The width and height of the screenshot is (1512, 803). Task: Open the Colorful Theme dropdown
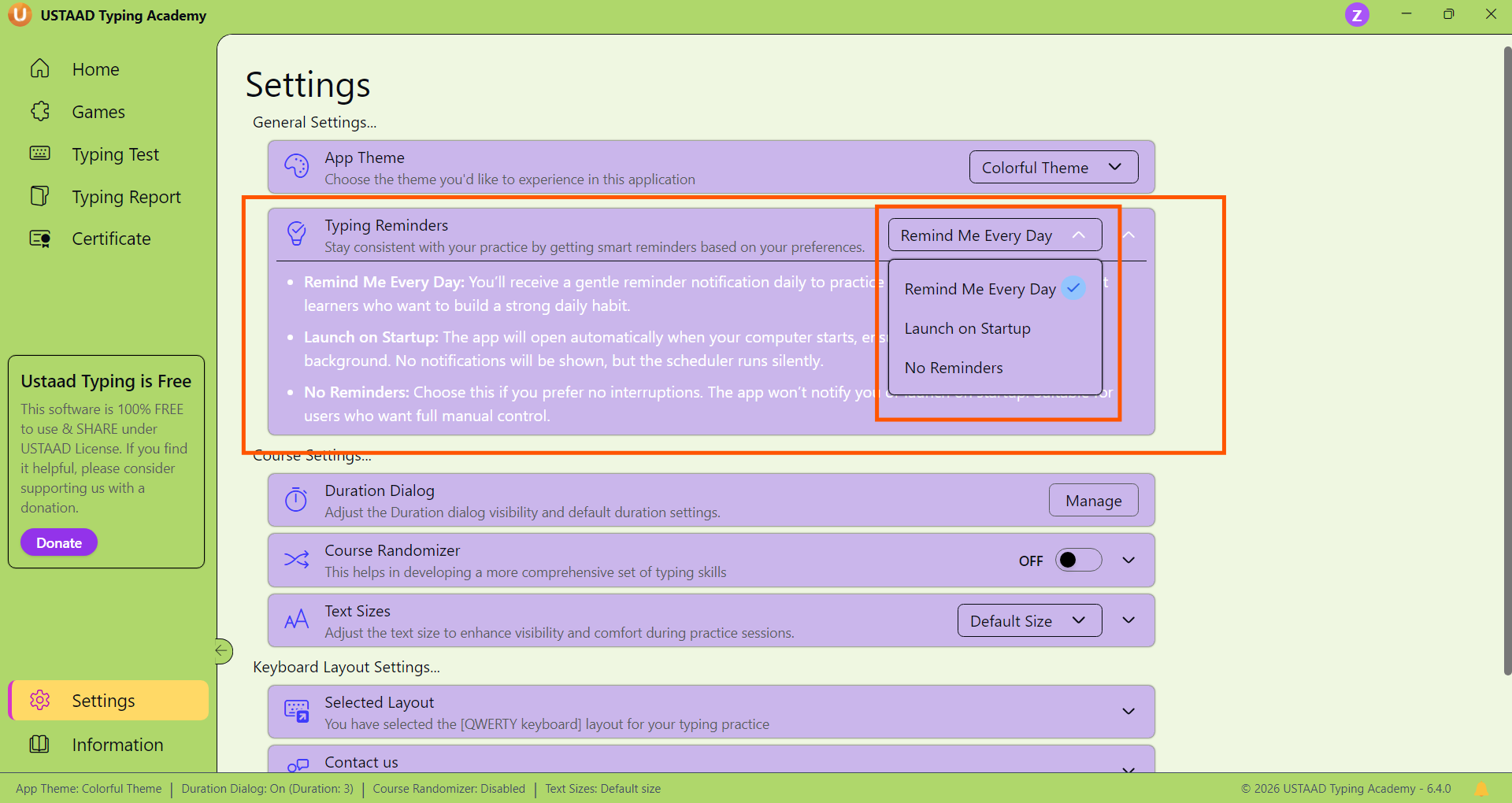[x=1053, y=167]
